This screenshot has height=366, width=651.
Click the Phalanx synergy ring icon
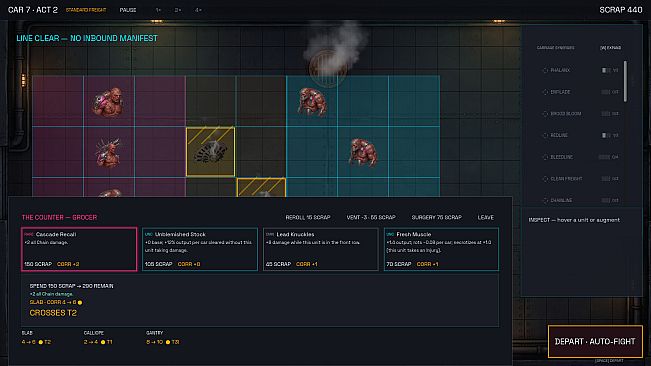tap(545, 70)
